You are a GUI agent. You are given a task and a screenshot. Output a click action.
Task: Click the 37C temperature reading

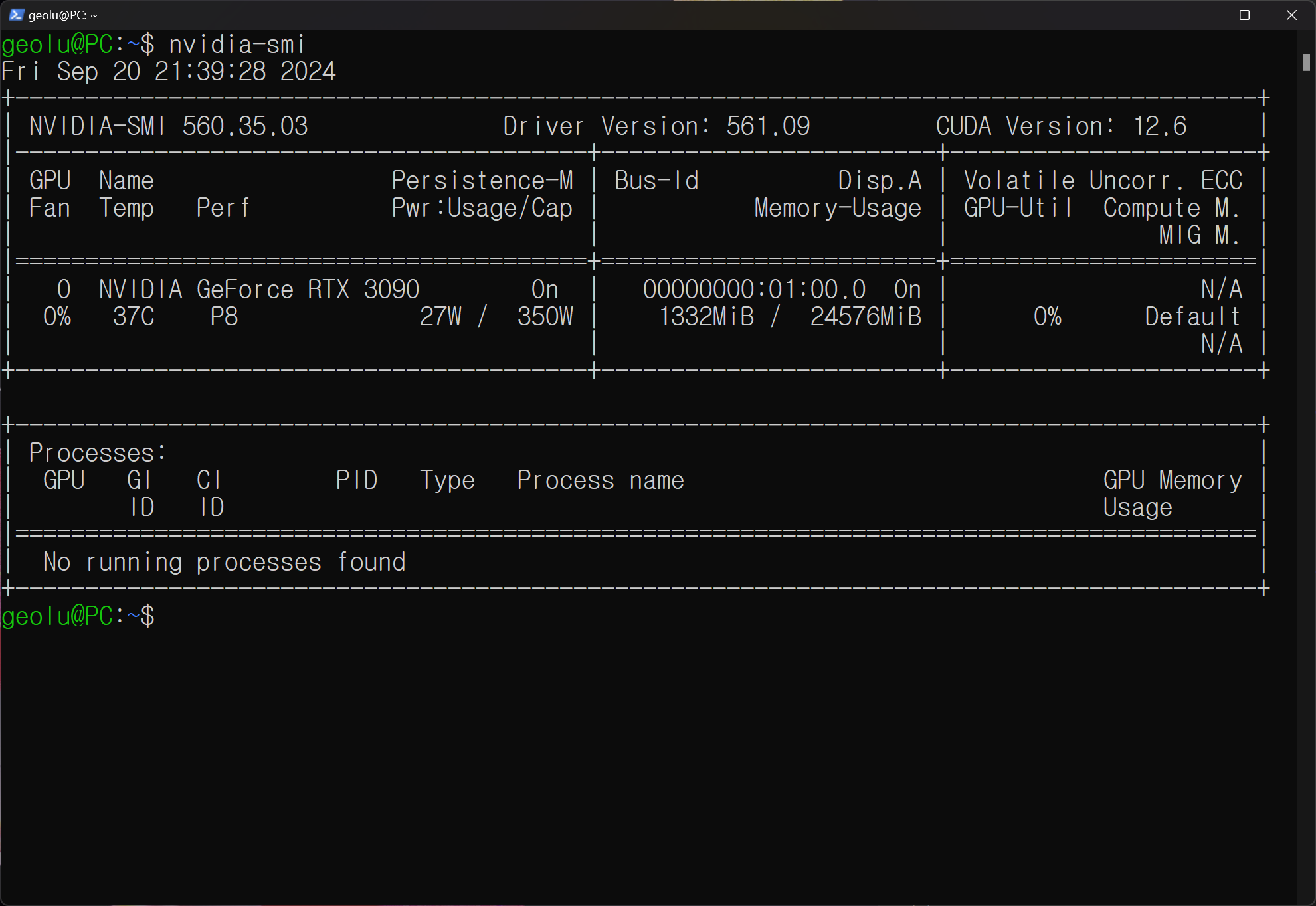[x=134, y=316]
